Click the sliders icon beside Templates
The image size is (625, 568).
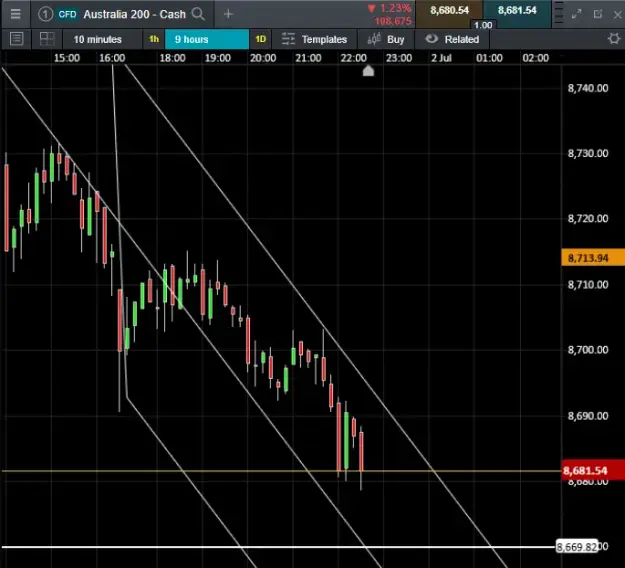[x=288, y=39]
